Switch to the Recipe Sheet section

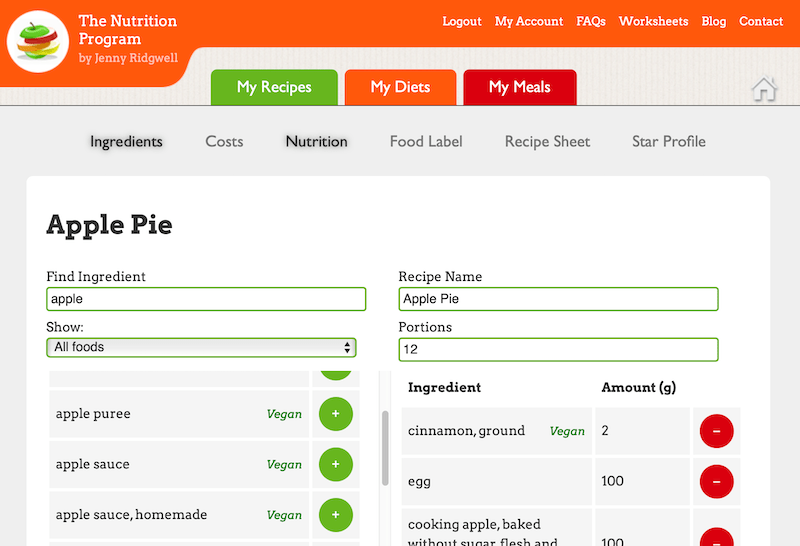[547, 141]
